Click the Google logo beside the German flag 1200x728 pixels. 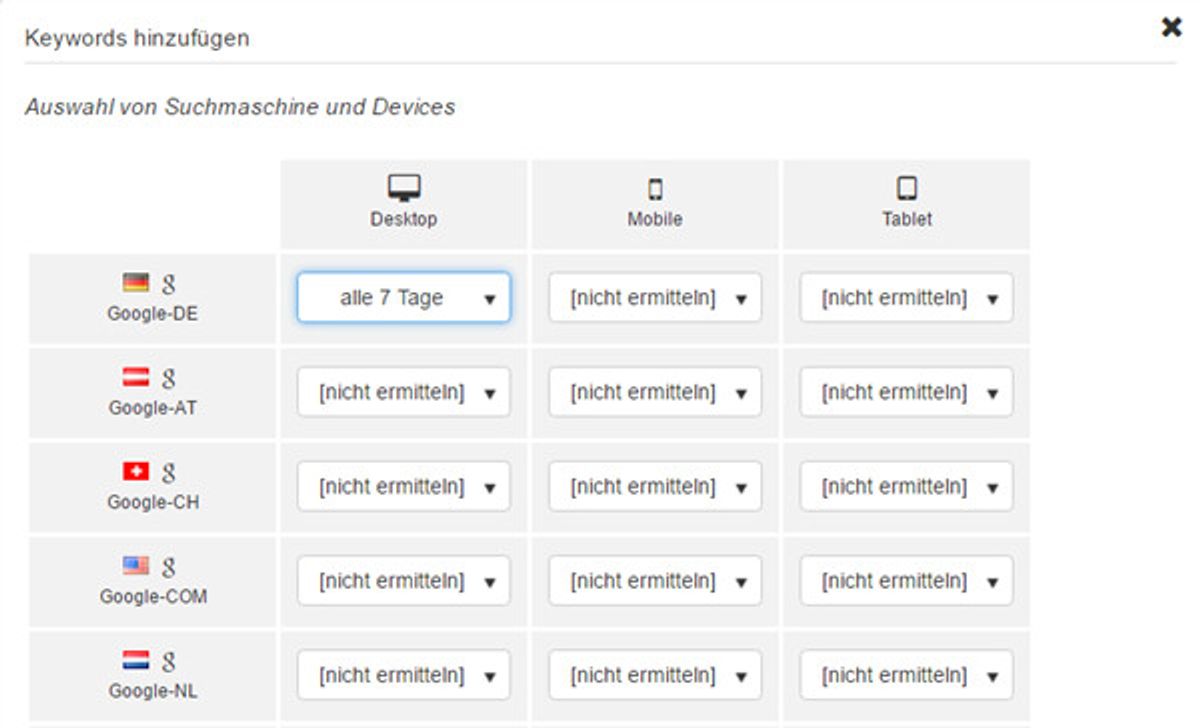[x=169, y=284]
